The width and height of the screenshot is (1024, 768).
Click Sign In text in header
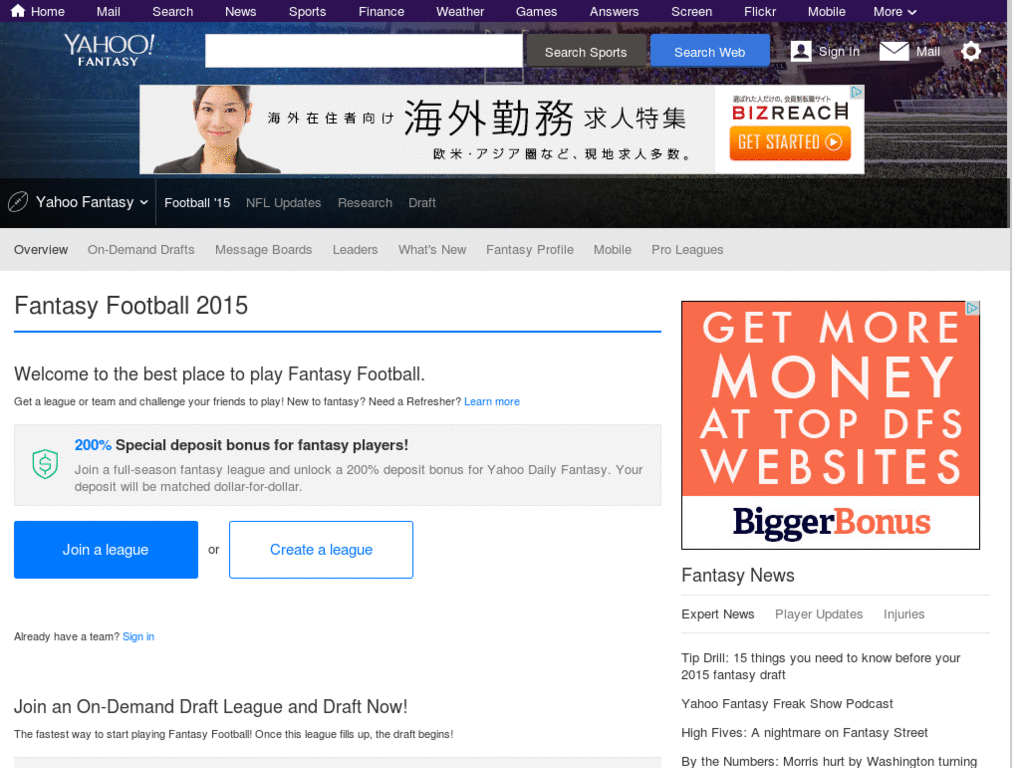pyautogui.click(x=839, y=51)
